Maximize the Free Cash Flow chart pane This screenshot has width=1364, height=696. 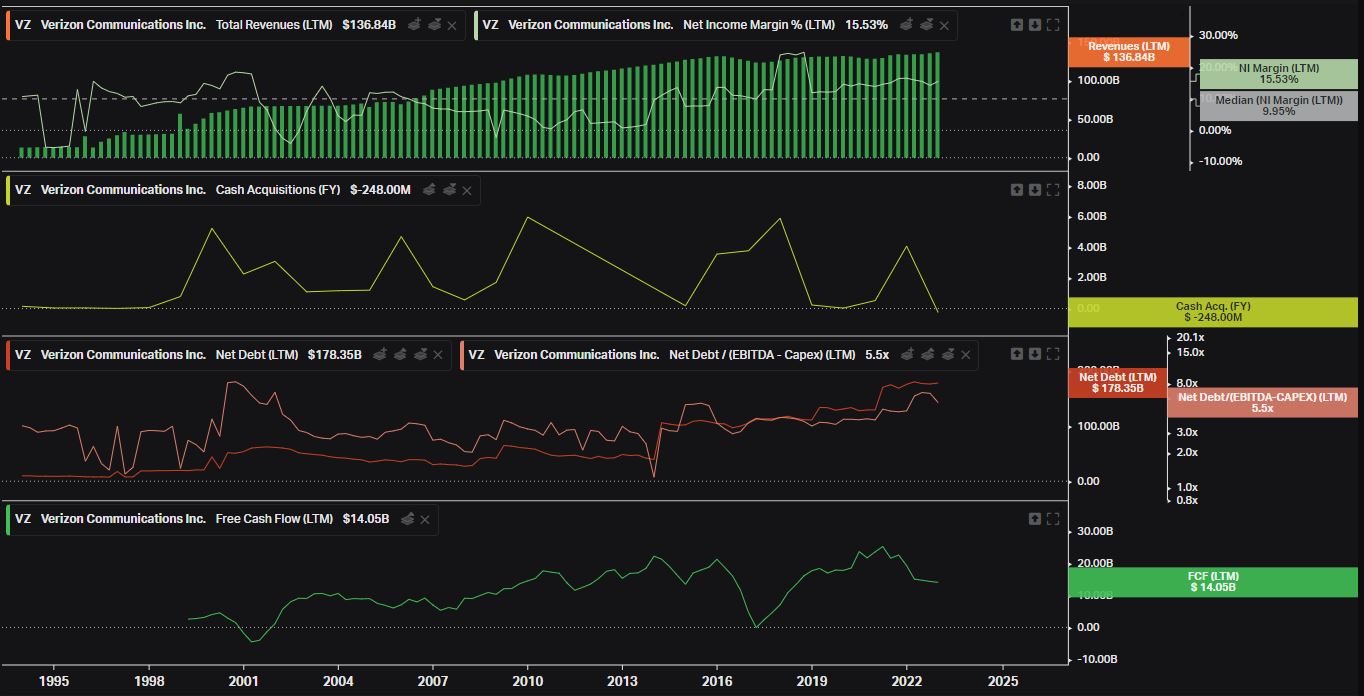[1053, 519]
